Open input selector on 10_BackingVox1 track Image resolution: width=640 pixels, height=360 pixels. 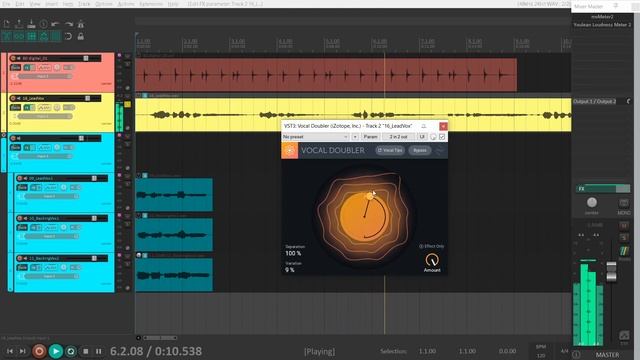[51, 236]
